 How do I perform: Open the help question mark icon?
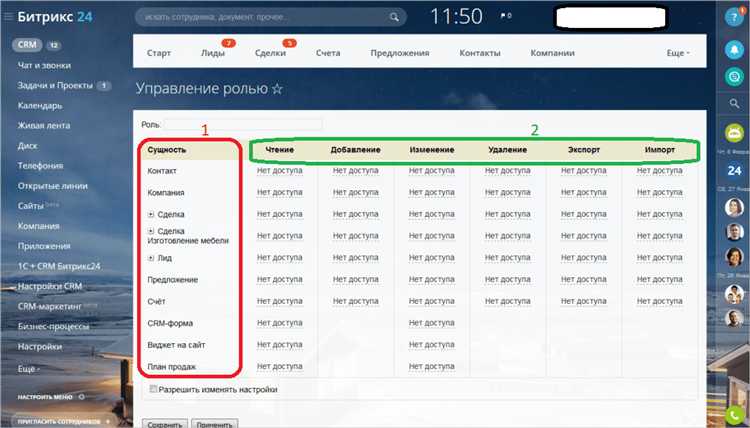click(x=734, y=17)
